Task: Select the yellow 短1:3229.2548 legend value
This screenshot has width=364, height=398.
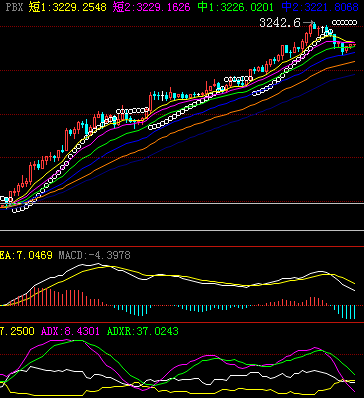Action: coord(68,7)
